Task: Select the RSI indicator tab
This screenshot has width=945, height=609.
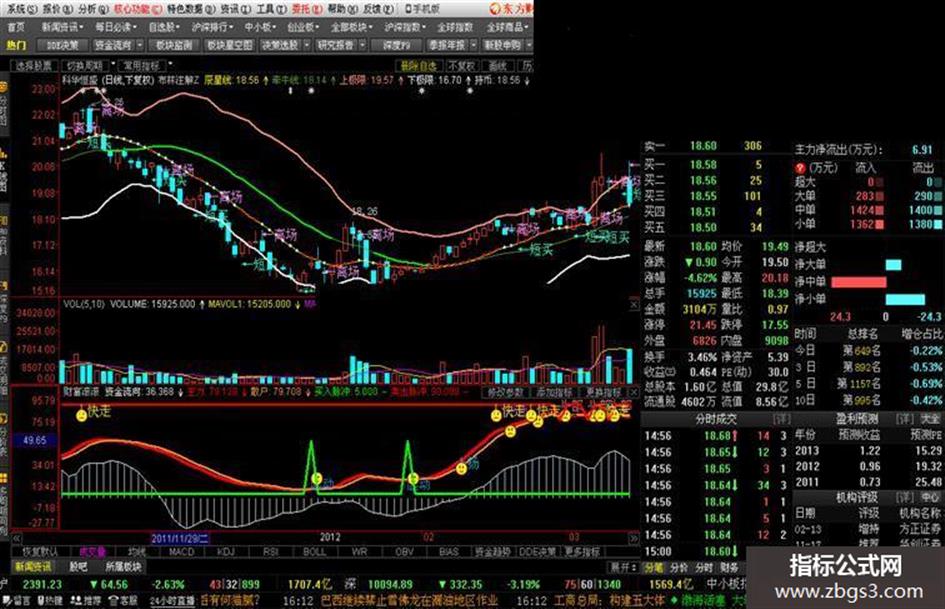Action: (271, 552)
